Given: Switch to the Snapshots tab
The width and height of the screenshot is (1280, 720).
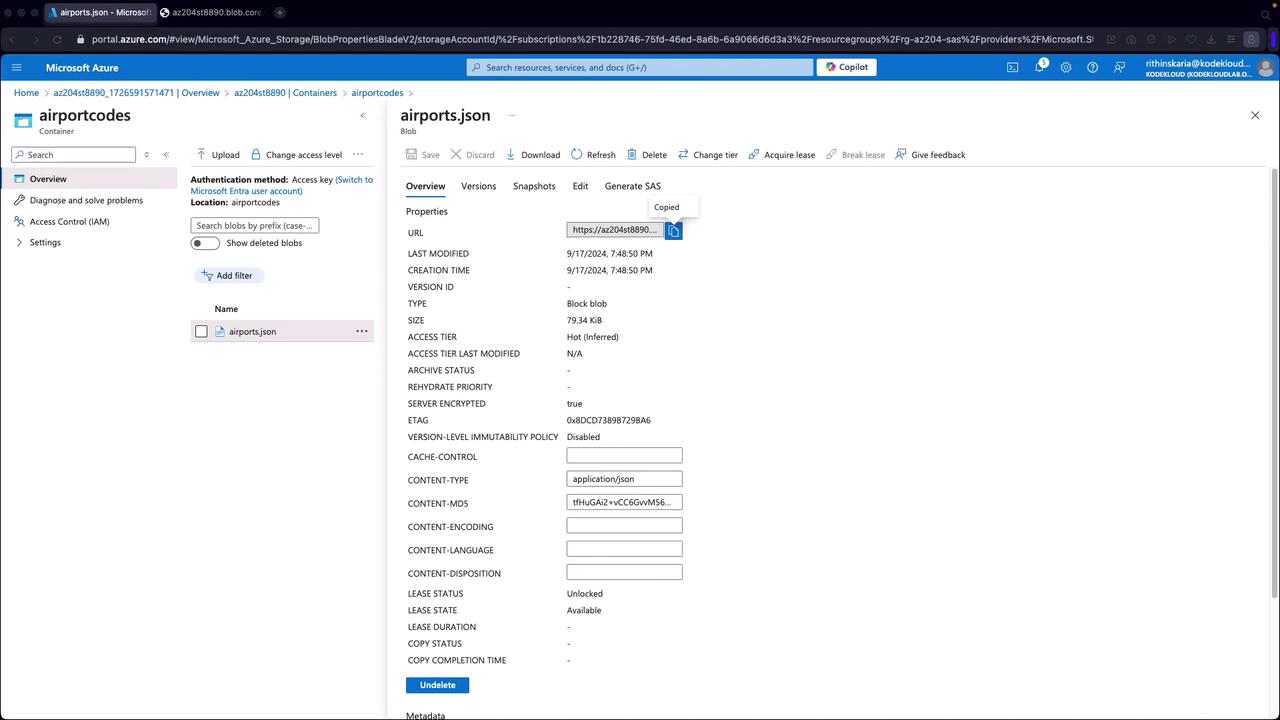Looking at the screenshot, I should point(534,186).
